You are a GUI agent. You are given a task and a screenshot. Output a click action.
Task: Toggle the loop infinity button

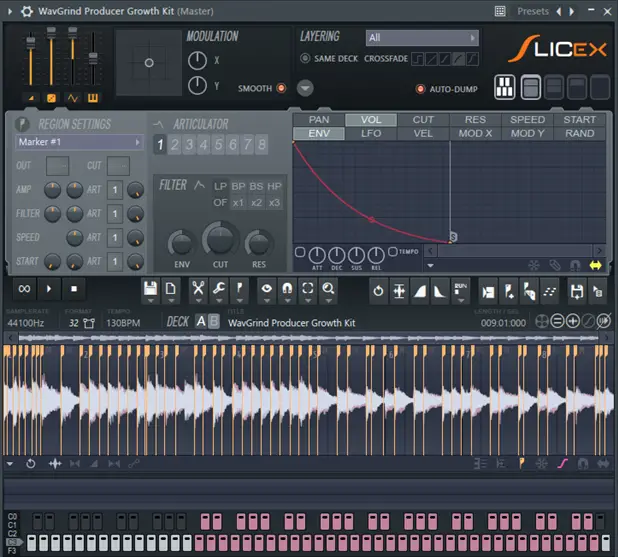click(x=24, y=289)
